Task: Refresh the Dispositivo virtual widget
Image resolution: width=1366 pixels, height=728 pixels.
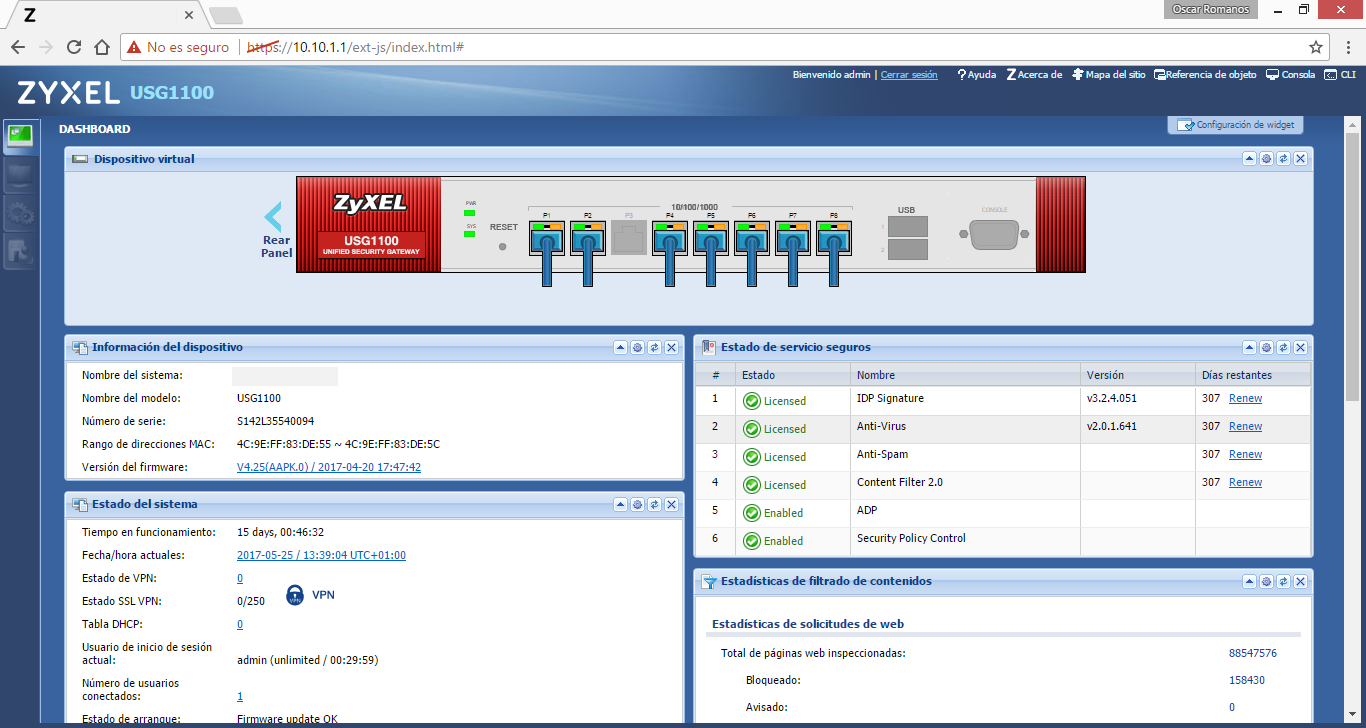Action: pos(1283,158)
